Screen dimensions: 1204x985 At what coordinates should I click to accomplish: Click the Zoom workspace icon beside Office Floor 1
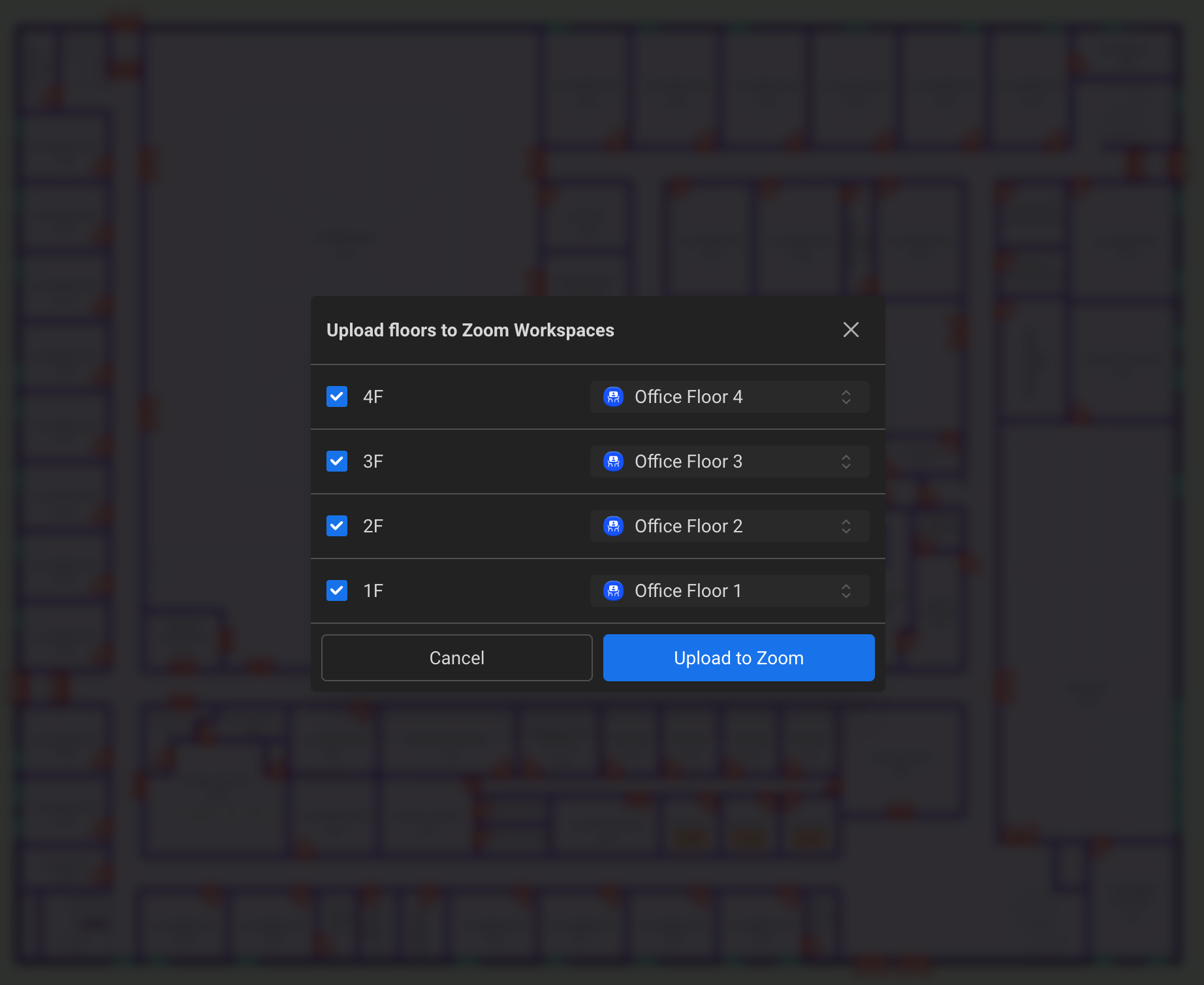612,590
